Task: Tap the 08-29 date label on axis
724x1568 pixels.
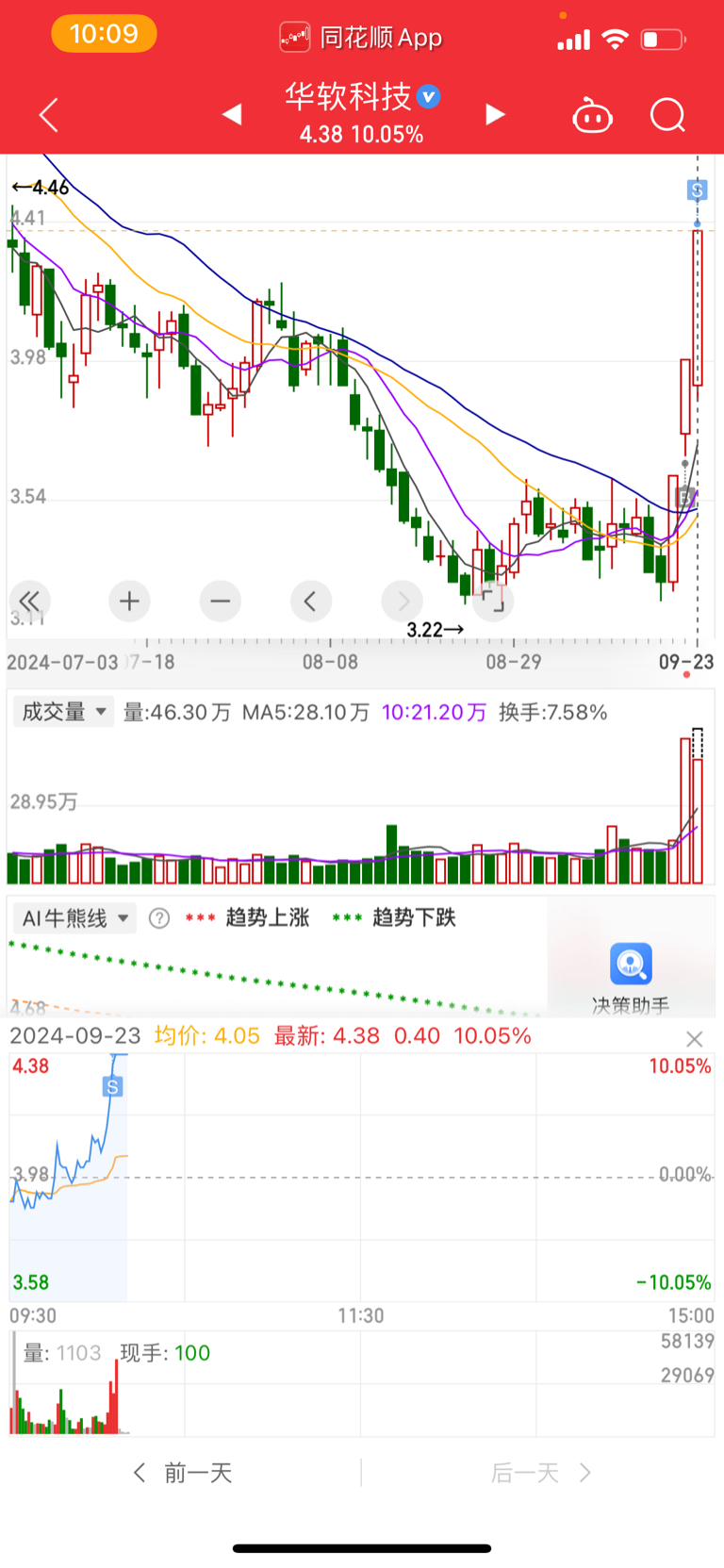Action: (x=514, y=662)
